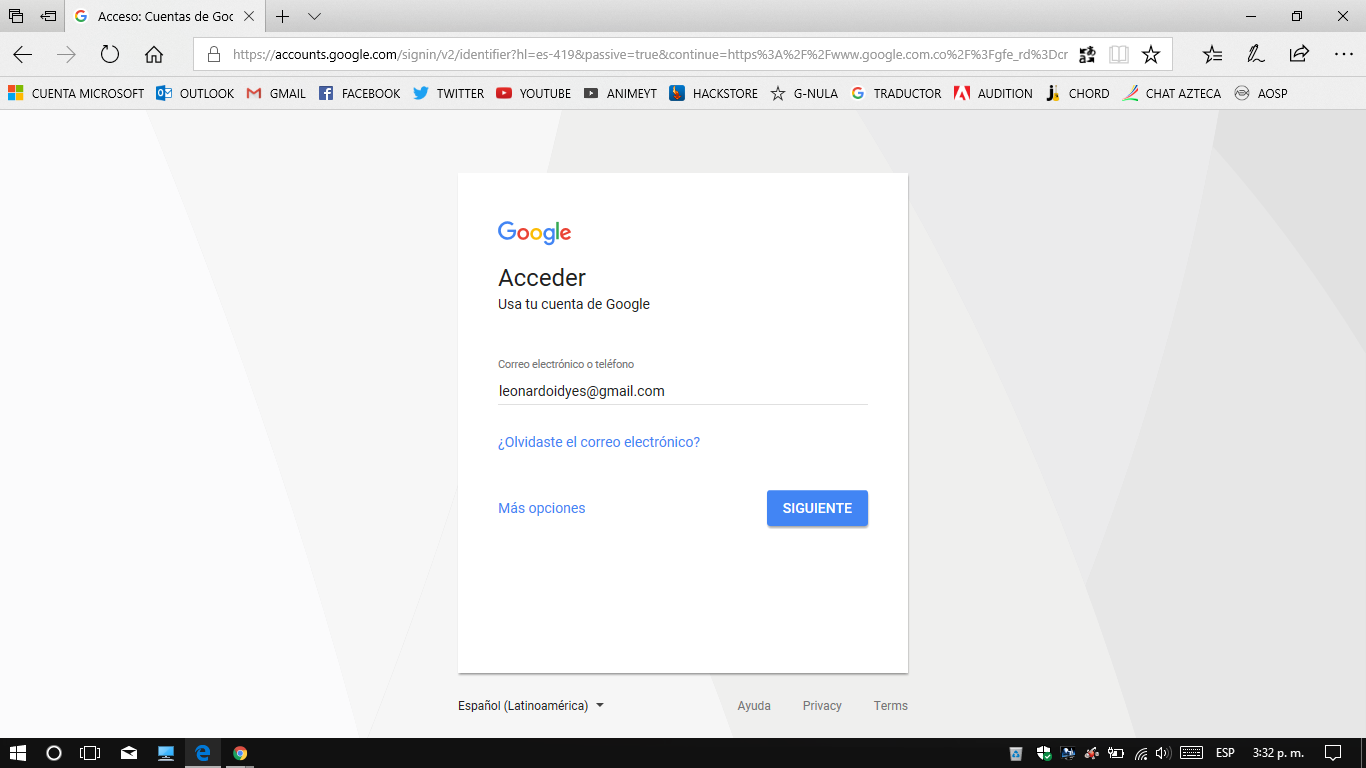Image resolution: width=1366 pixels, height=768 pixels.
Task: Open the battery status tray icon
Action: [x=1116, y=753]
